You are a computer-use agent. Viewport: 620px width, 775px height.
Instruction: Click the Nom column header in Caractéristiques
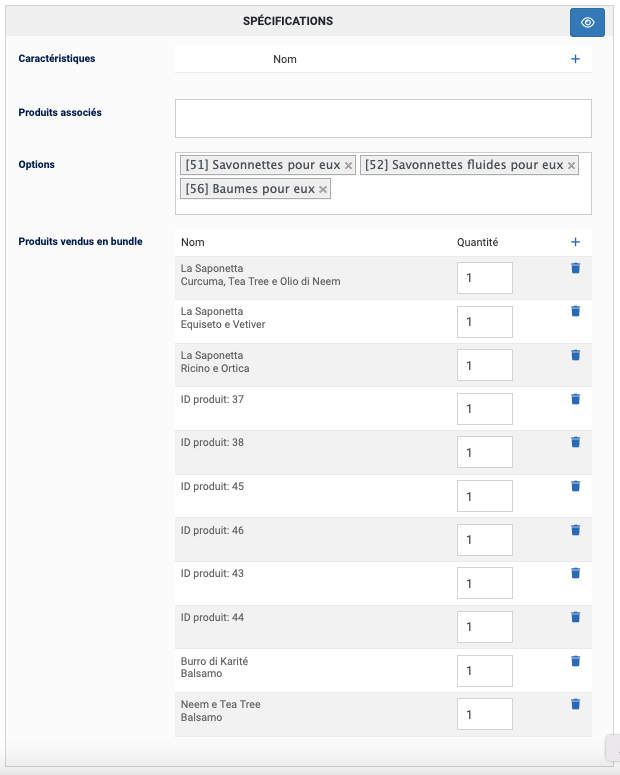click(x=285, y=59)
